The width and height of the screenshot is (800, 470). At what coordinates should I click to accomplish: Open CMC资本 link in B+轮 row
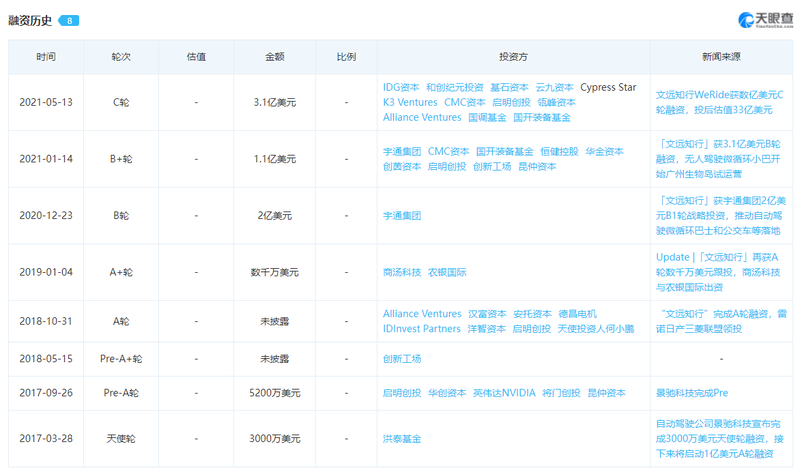click(448, 152)
